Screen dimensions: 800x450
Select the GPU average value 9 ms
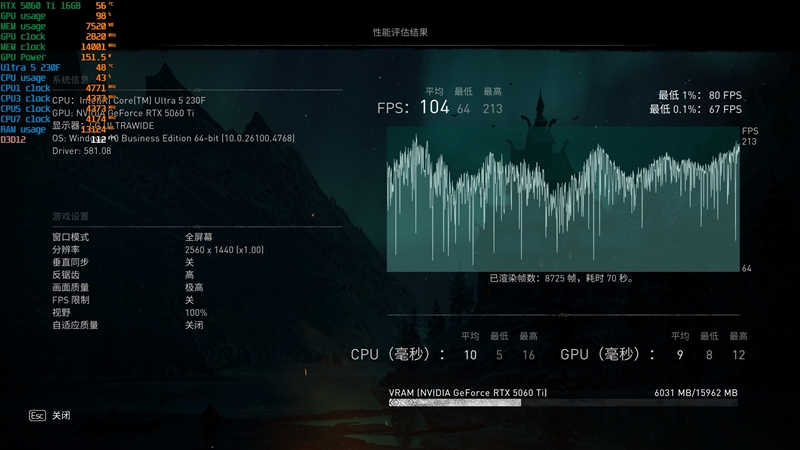(680, 355)
